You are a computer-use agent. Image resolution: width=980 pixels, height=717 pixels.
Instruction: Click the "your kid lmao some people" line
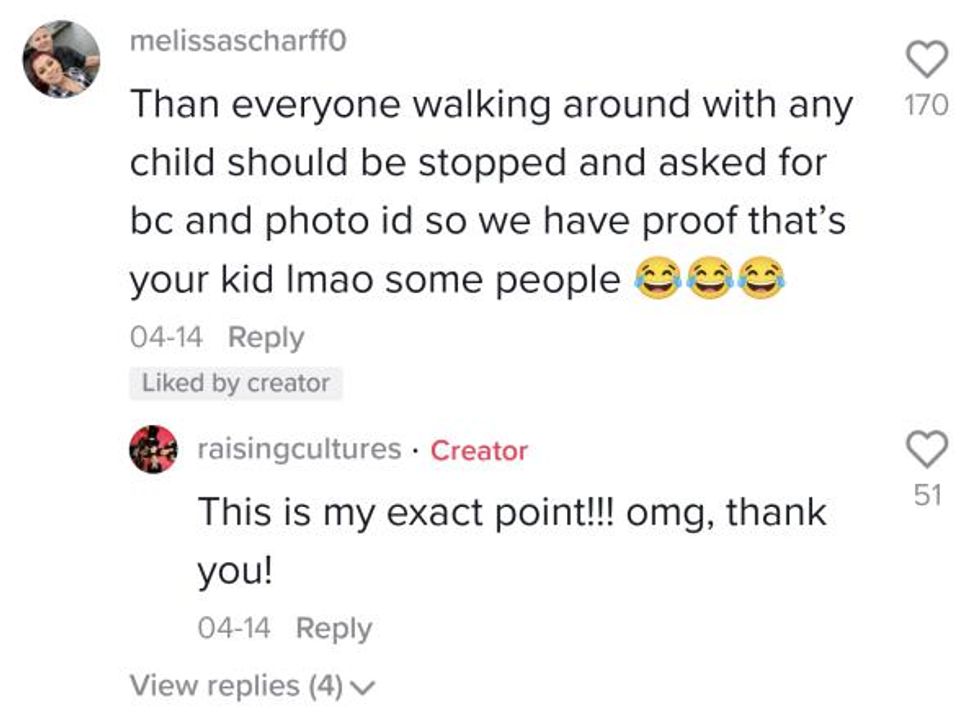pos(375,280)
